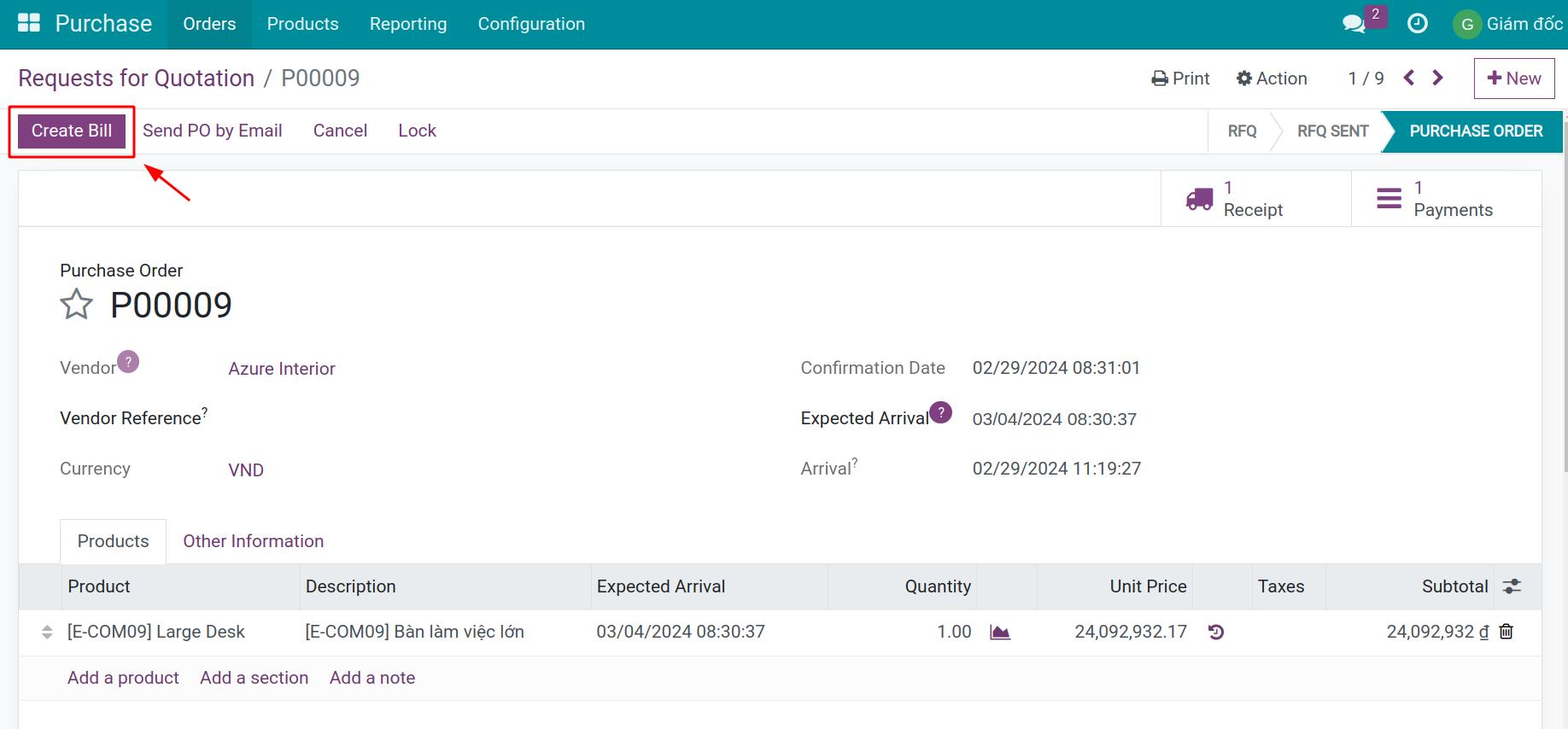The height and width of the screenshot is (729, 1568).
Task: Open the Expected Arrival help tooltip icon
Action: [940, 412]
